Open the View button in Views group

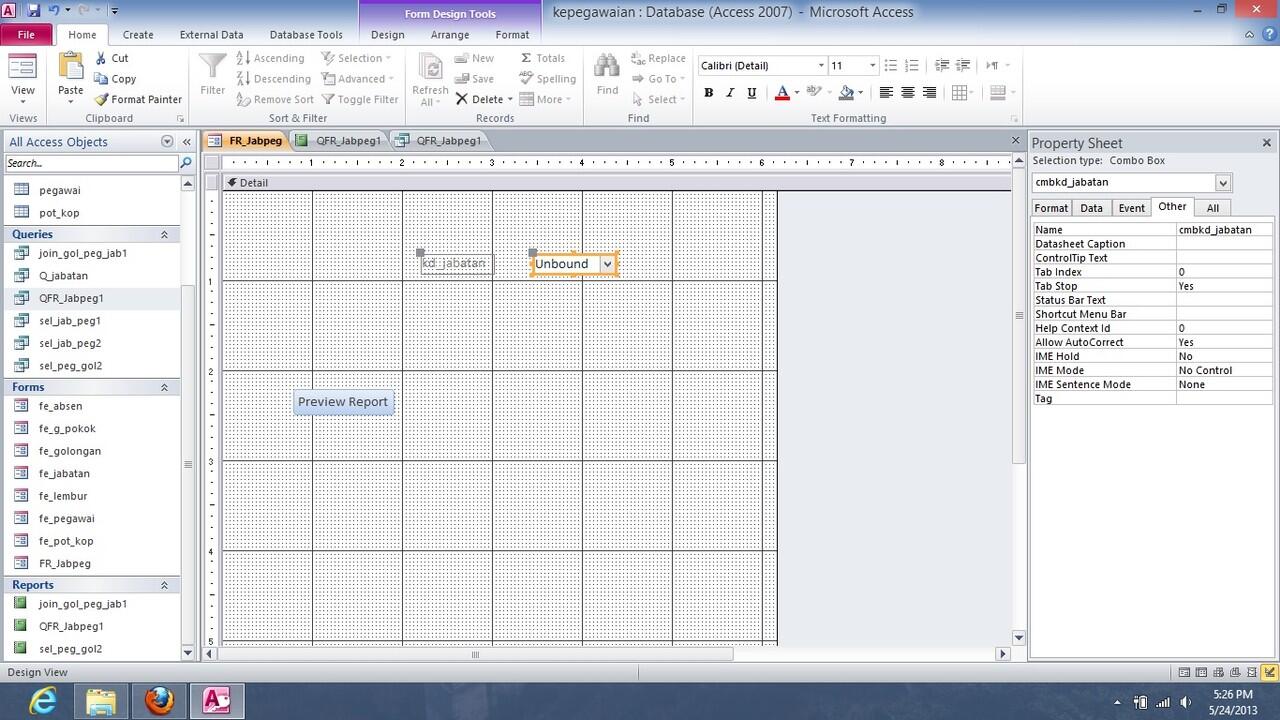[x=22, y=80]
